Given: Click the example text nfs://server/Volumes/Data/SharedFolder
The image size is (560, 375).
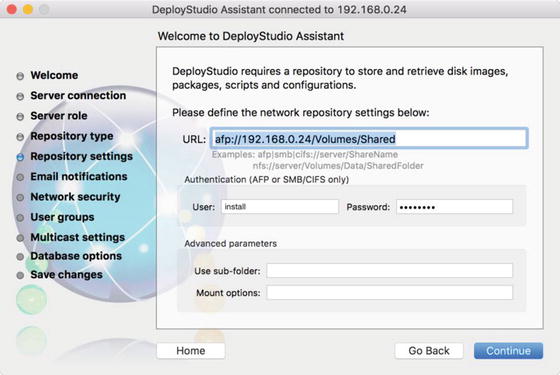Looking at the screenshot, I should 338,166.
